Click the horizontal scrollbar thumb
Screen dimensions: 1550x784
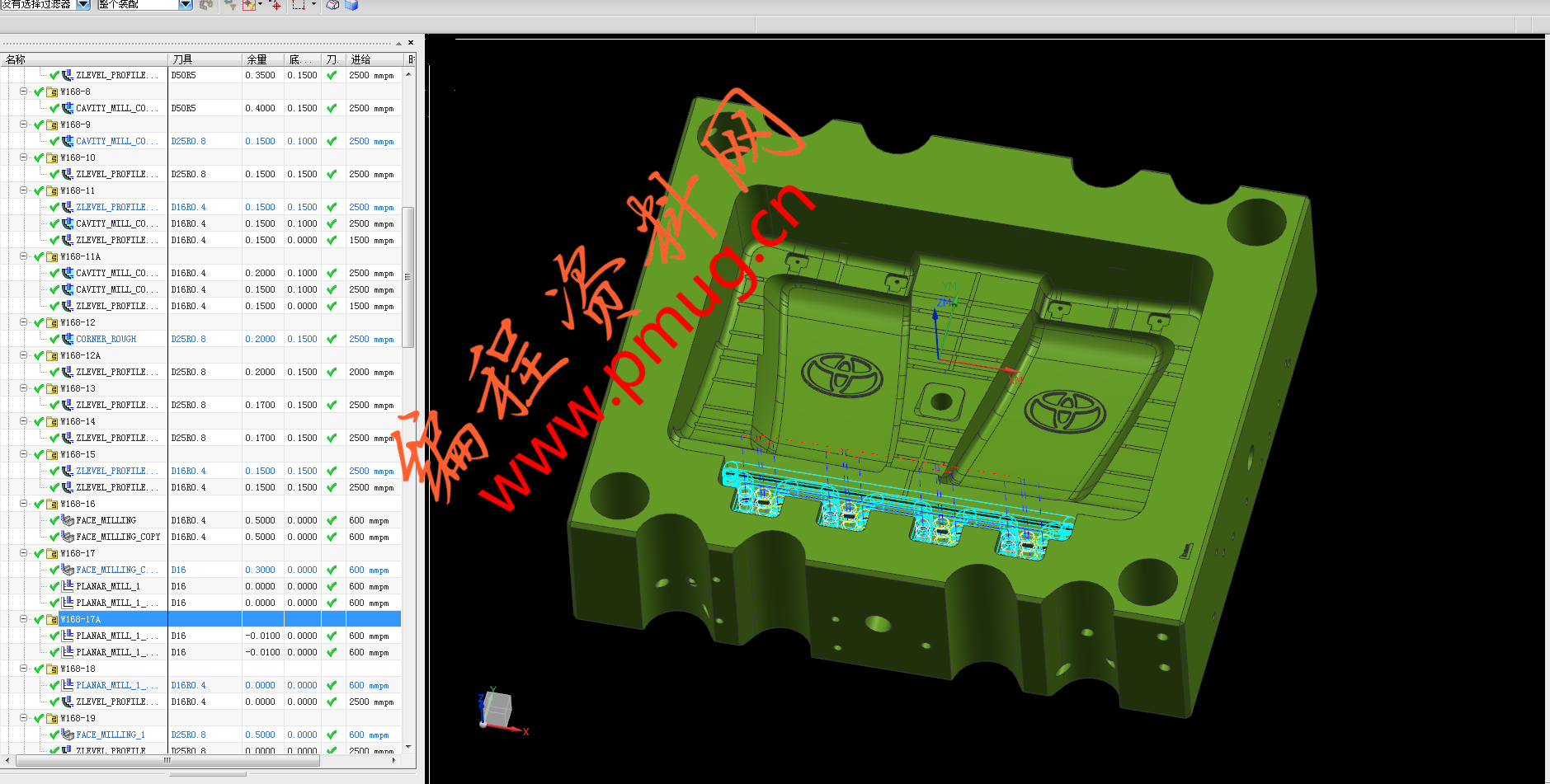167,760
